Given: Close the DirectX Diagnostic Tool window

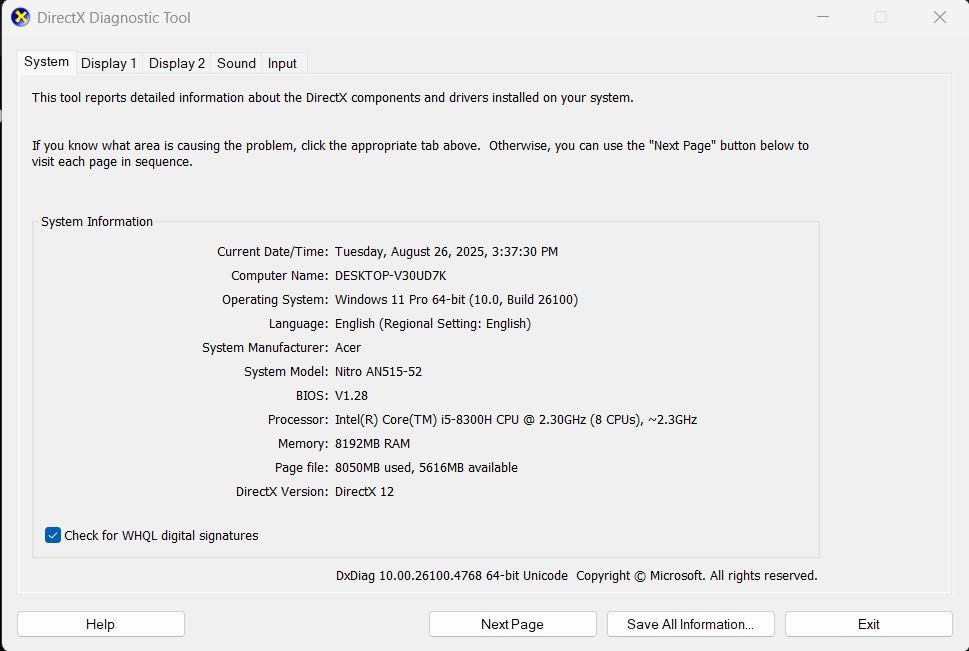Looking at the screenshot, I should click(939, 17).
